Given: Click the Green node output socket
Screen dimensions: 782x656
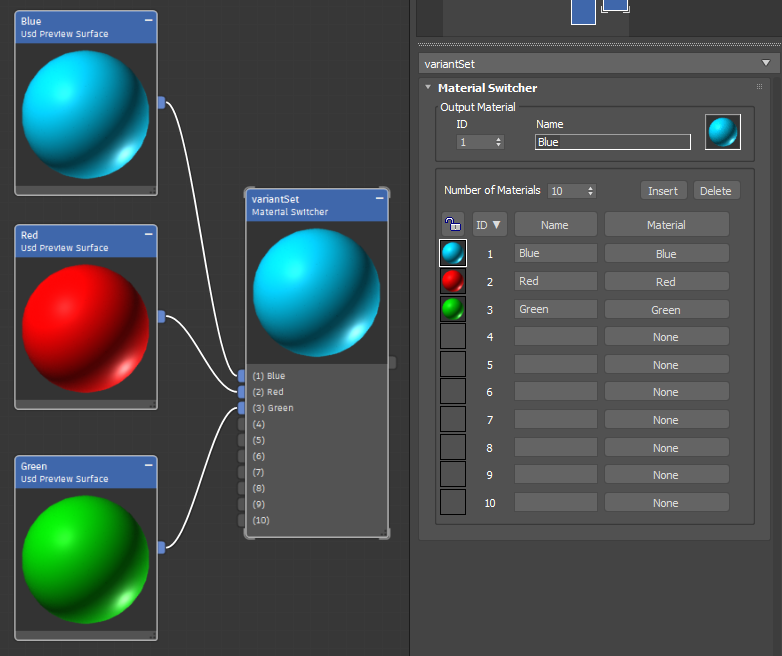Looking at the screenshot, I should 161,547.
